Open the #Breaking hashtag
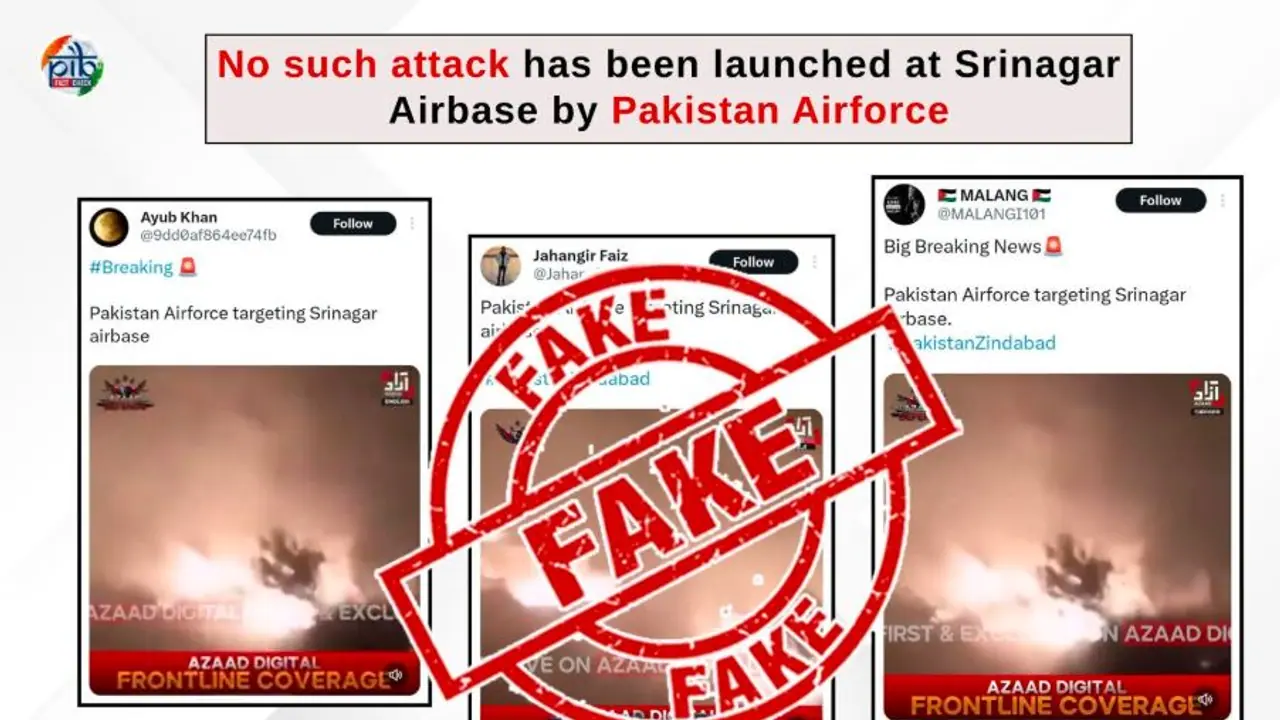 click(131, 267)
